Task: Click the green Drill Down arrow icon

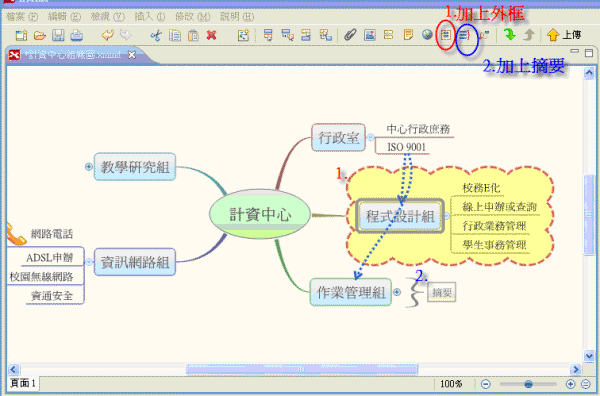Action: point(510,35)
